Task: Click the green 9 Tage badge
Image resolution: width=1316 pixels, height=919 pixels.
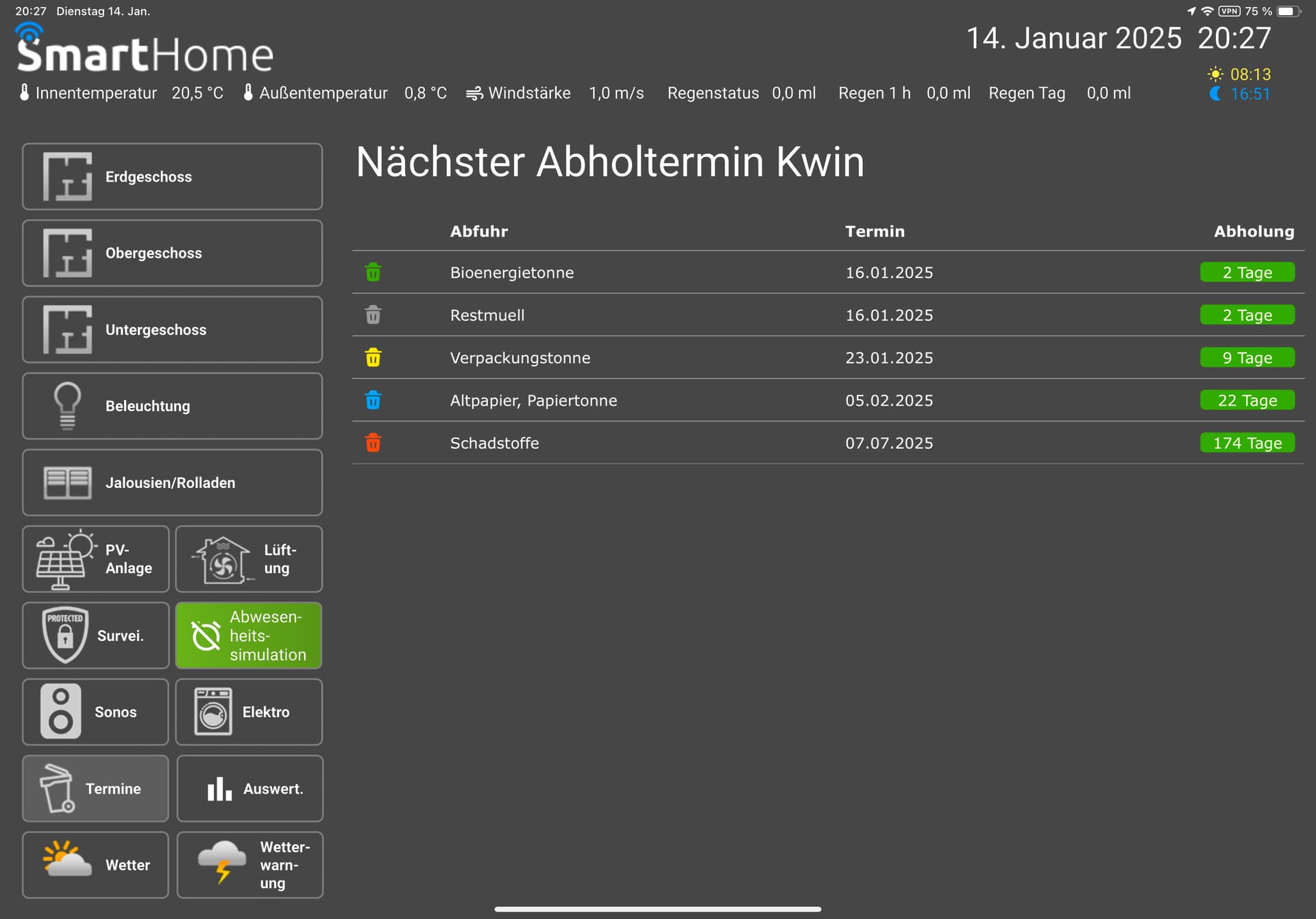Action: pos(1247,358)
